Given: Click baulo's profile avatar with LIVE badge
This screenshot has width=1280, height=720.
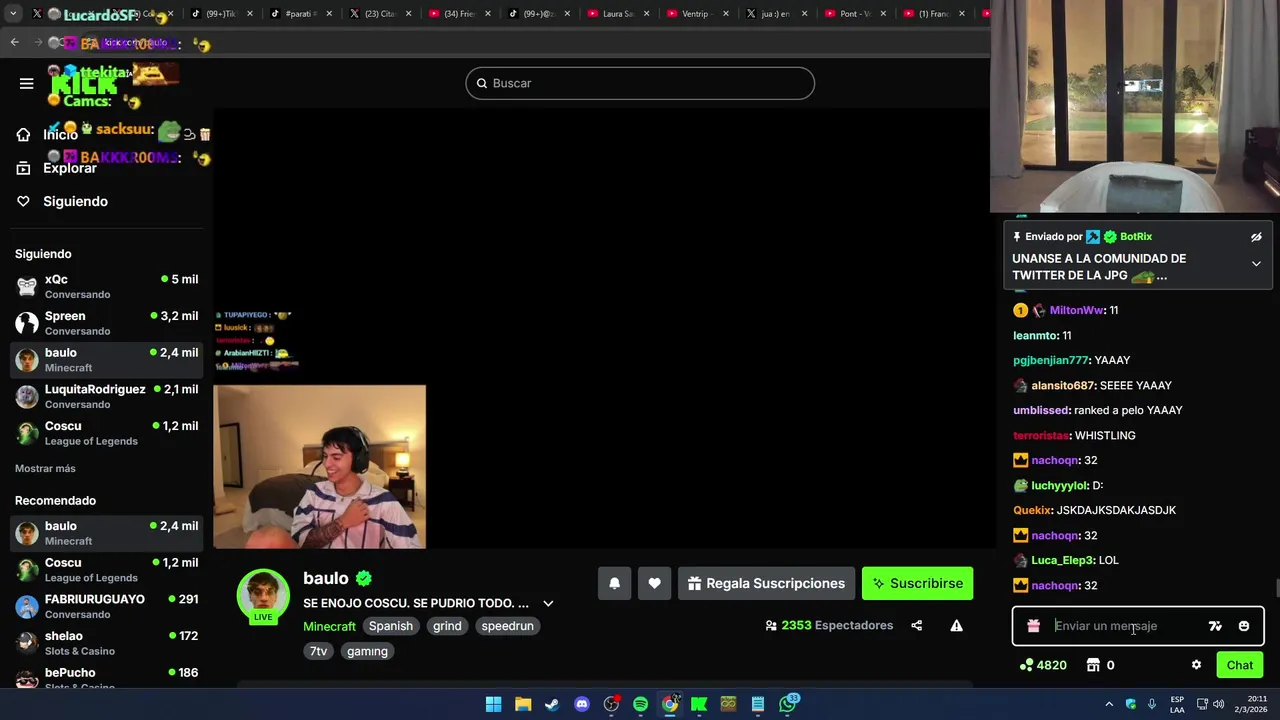Looking at the screenshot, I should point(263,595).
